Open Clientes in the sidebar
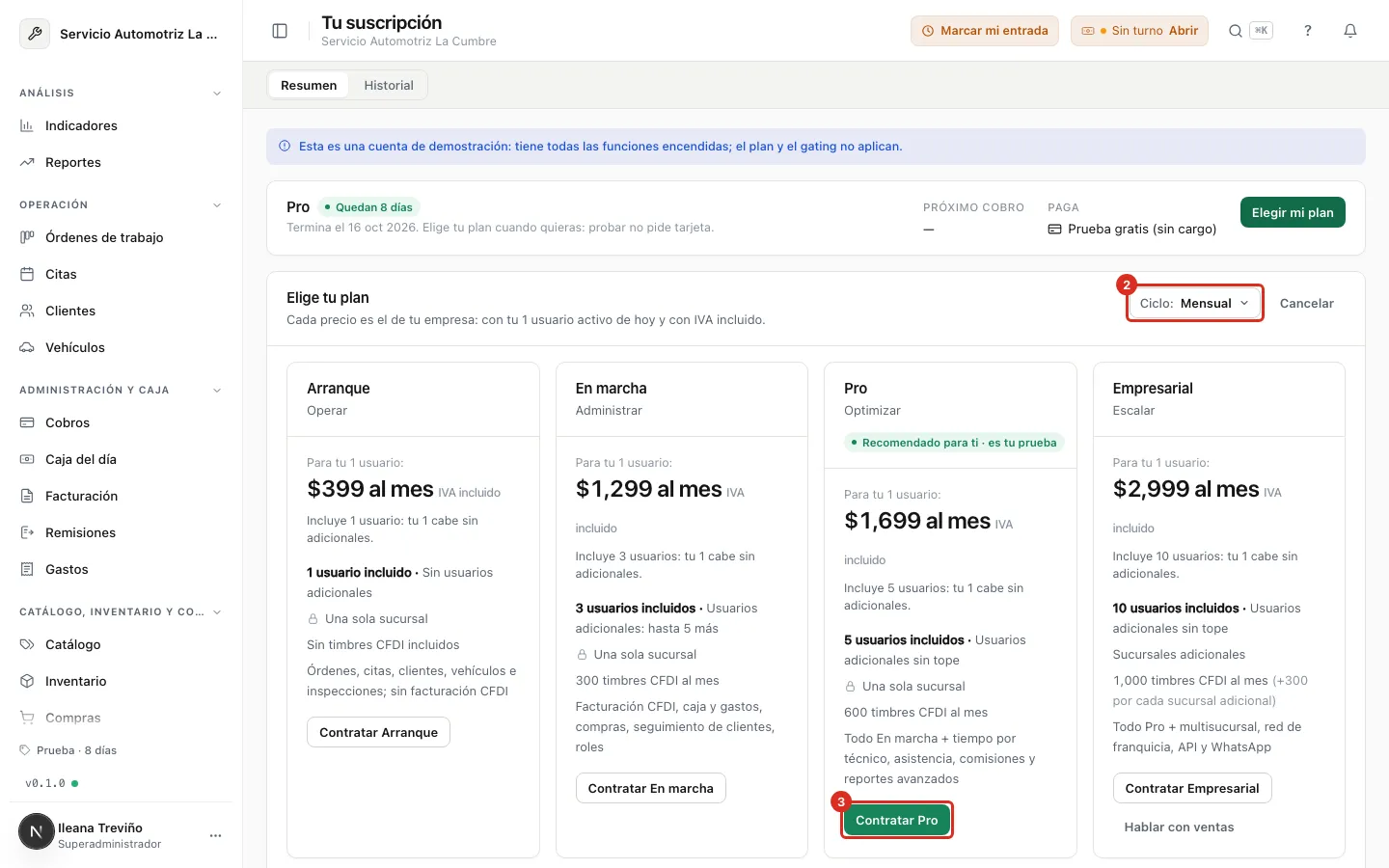The image size is (1389, 868). [x=121, y=311]
